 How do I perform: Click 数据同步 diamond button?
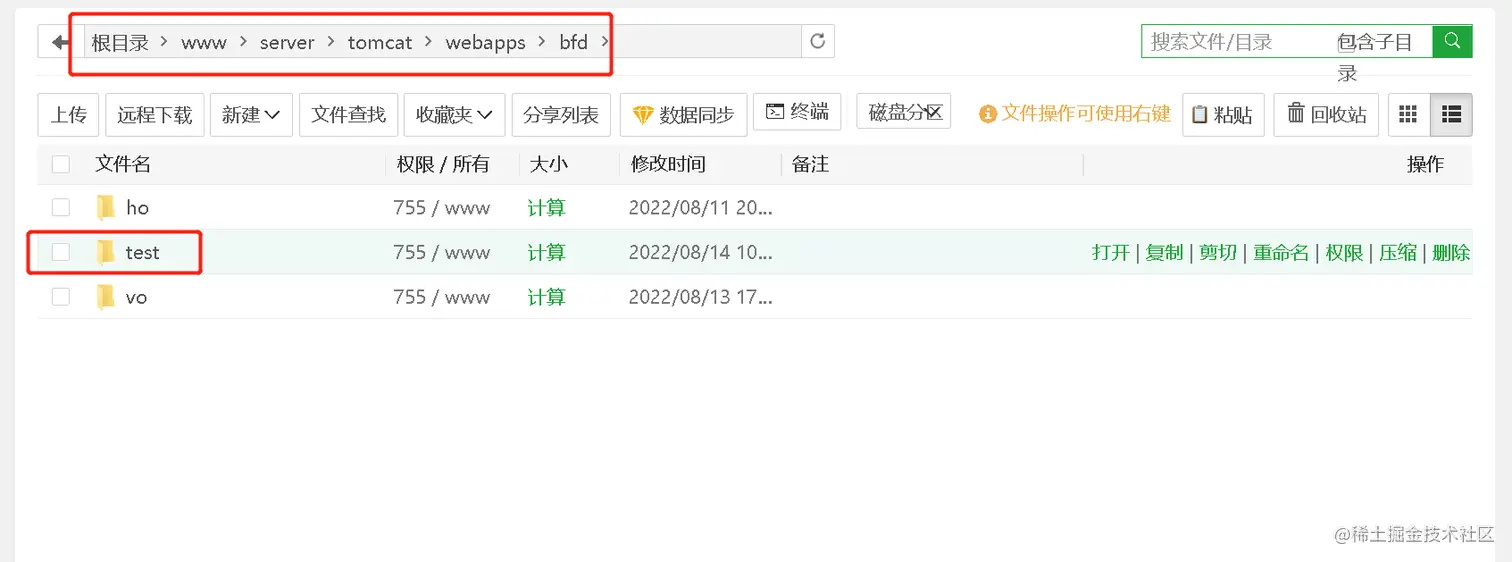click(x=684, y=115)
